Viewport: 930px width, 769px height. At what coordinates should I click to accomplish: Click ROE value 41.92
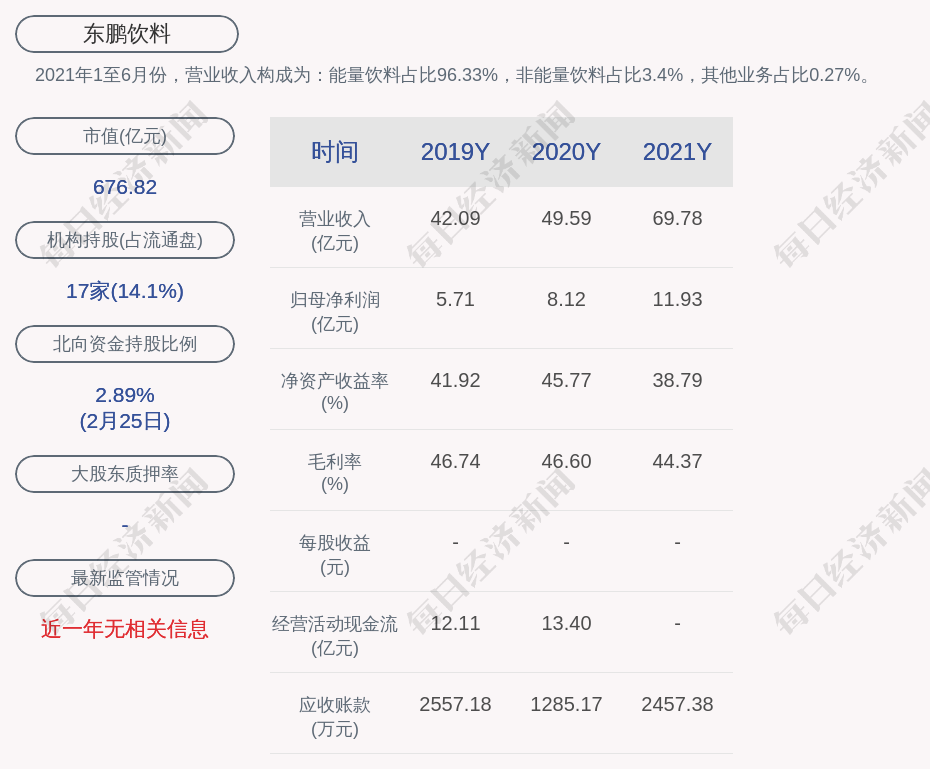pyautogui.click(x=455, y=380)
